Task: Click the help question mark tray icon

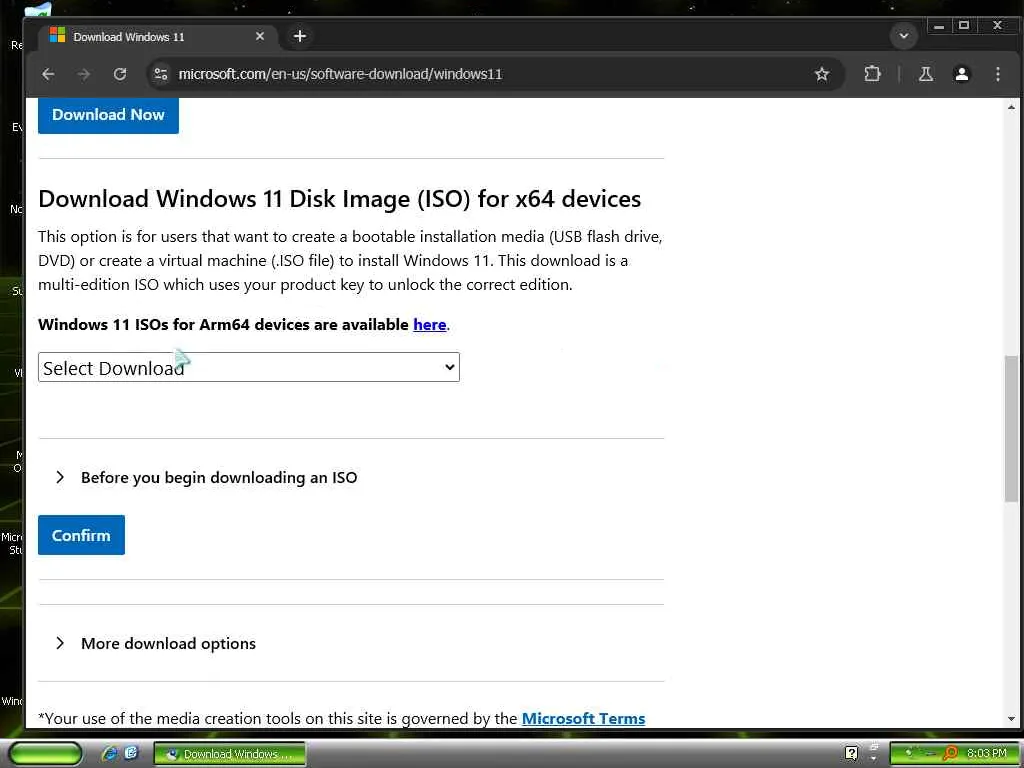Action: (852, 754)
